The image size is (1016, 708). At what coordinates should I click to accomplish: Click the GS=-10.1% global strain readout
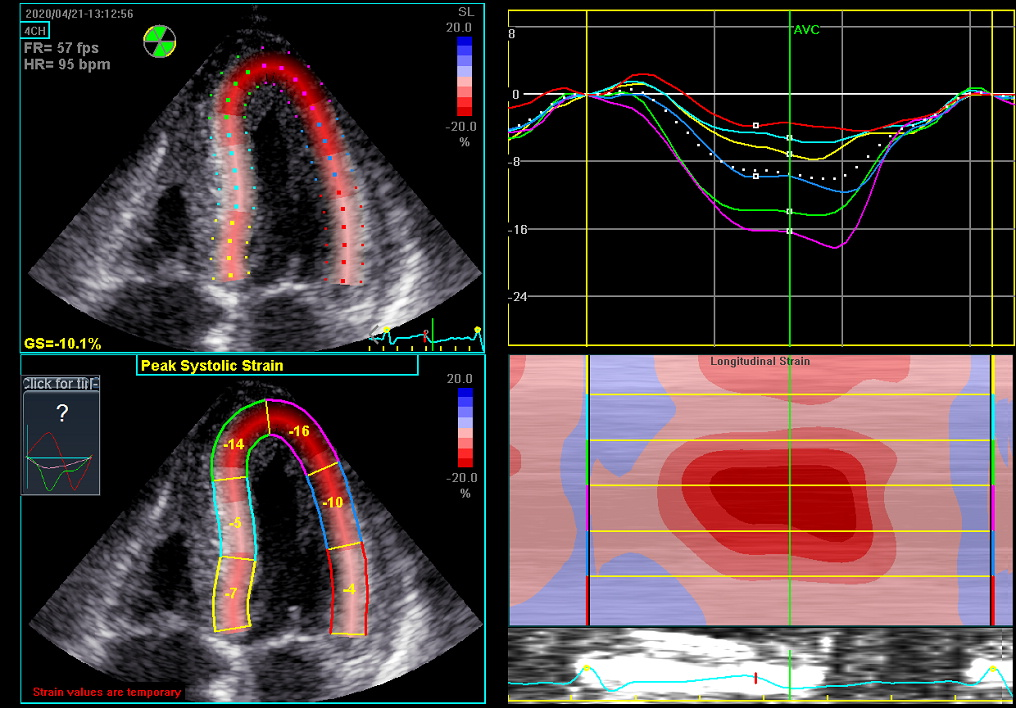pos(62,344)
